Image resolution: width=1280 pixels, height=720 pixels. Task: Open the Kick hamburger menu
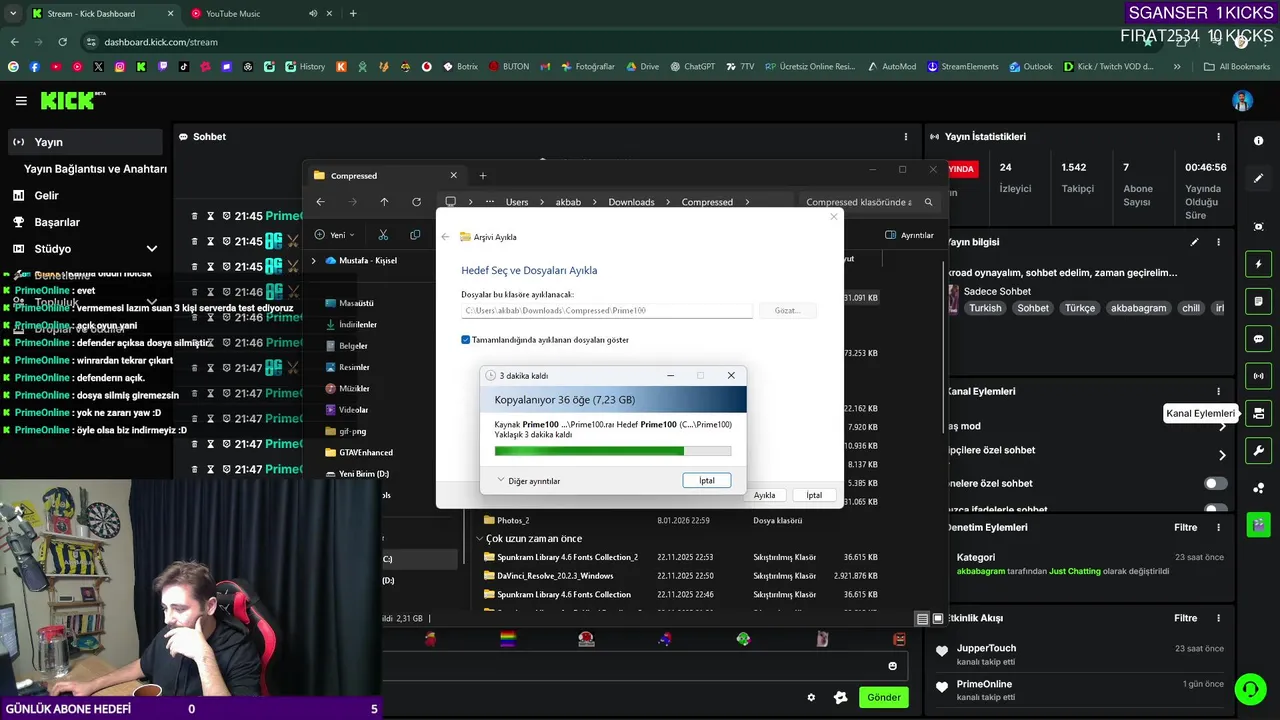pos(21,101)
